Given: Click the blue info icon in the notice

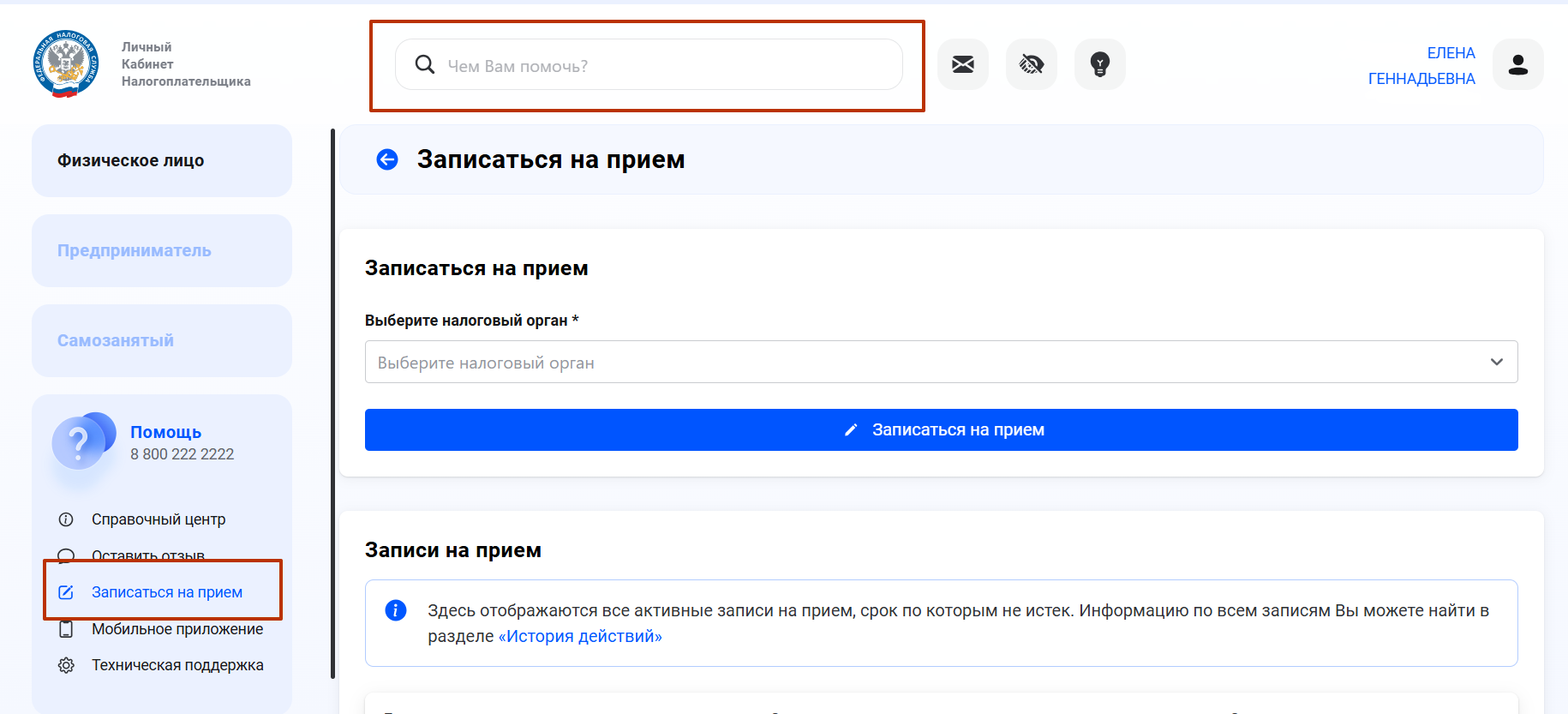Looking at the screenshot, I should pos(396,610).
